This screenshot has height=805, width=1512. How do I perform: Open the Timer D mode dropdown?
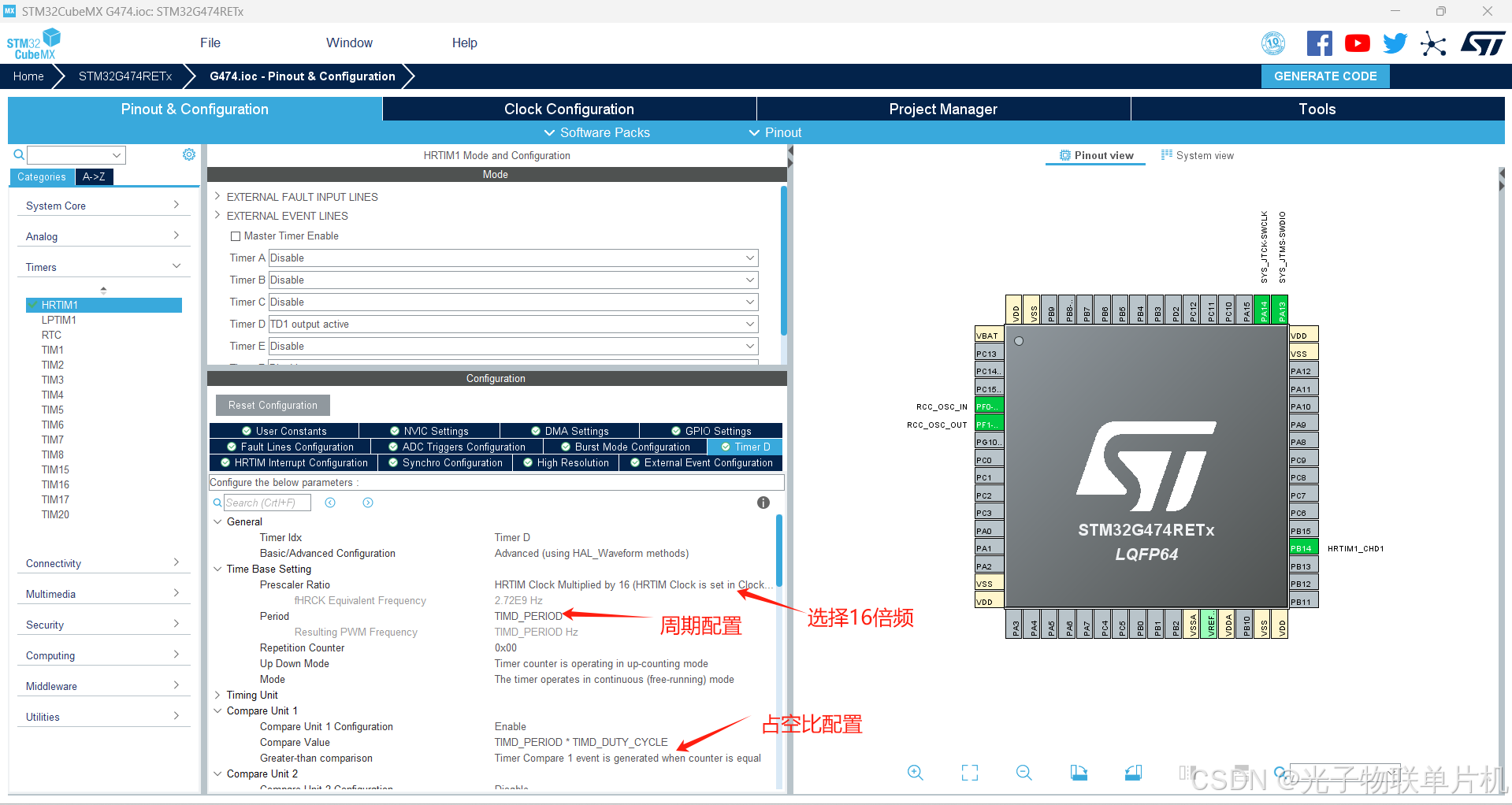pos(513,324)
